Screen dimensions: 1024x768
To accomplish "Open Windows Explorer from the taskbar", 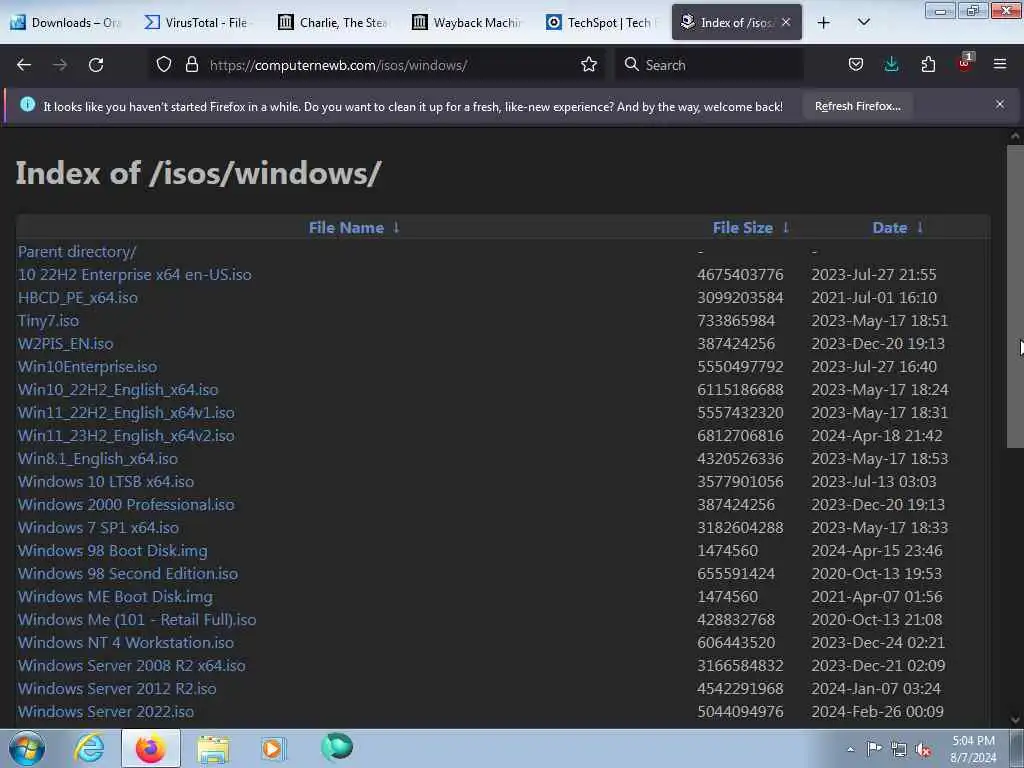I will 213,749.
